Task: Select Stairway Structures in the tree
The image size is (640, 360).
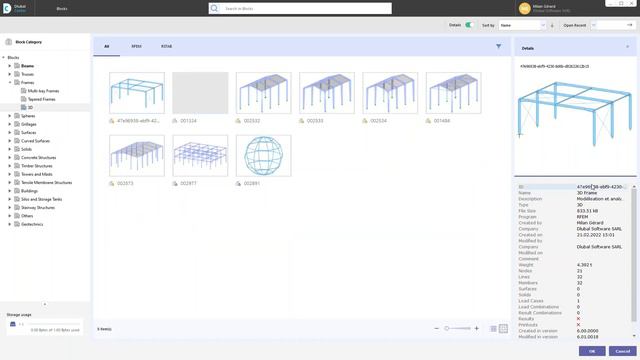Action: click(x=38, y=207)
